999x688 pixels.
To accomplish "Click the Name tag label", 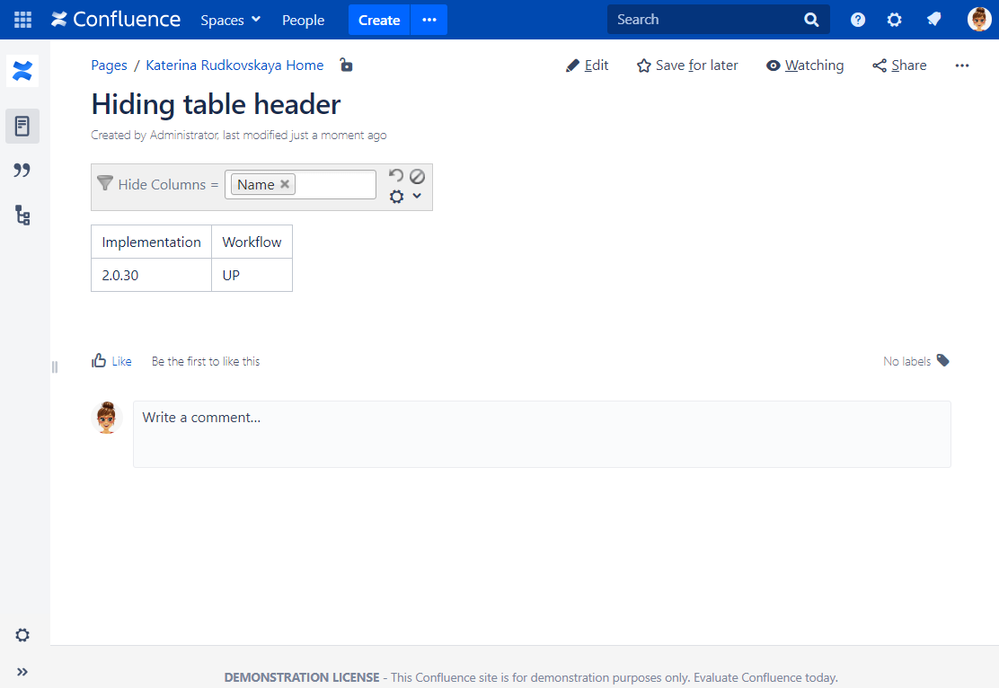I will (255, 185).
